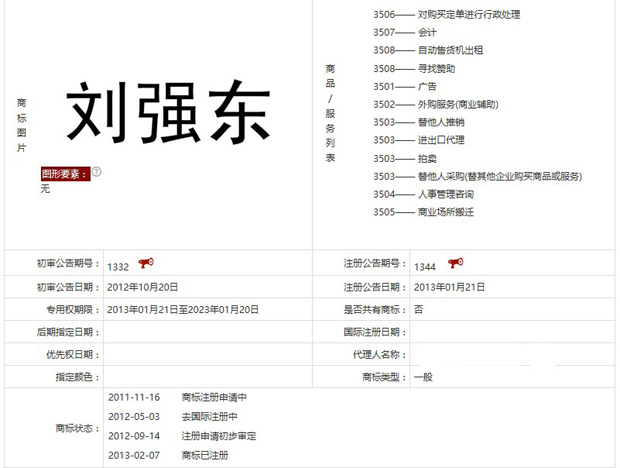
Task: Click the megaphone icon next to 1344
Action: (x=456, y=263)
